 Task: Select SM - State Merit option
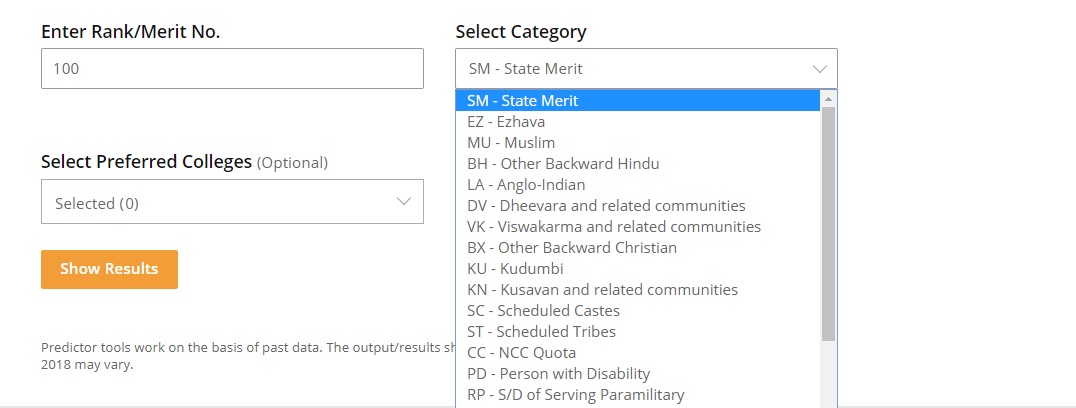523,100
